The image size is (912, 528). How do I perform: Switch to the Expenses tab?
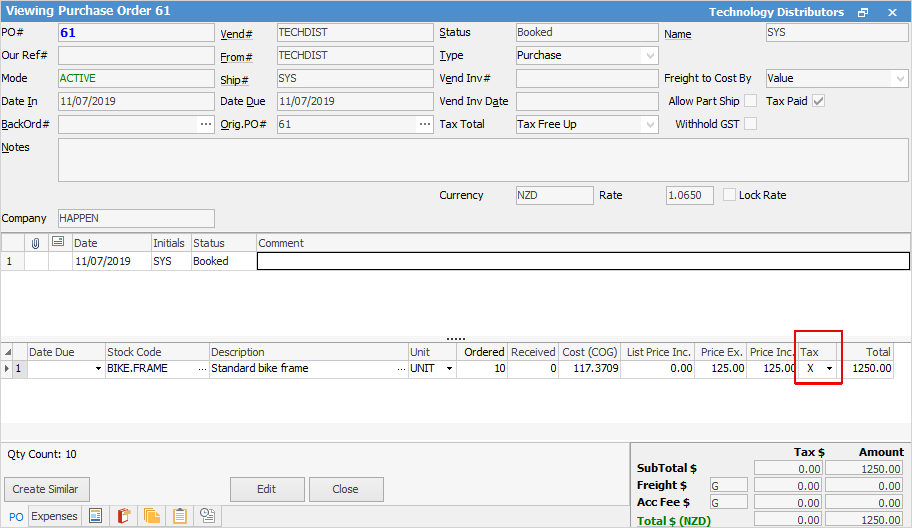point(54,516)
